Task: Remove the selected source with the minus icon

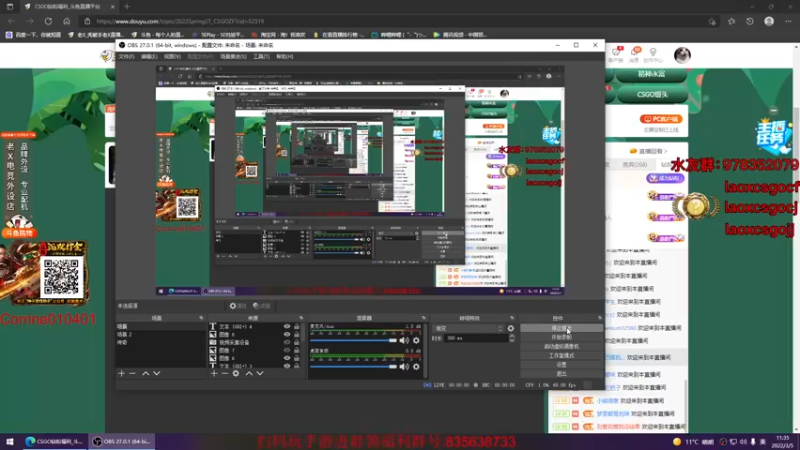Action: [225, 373]
